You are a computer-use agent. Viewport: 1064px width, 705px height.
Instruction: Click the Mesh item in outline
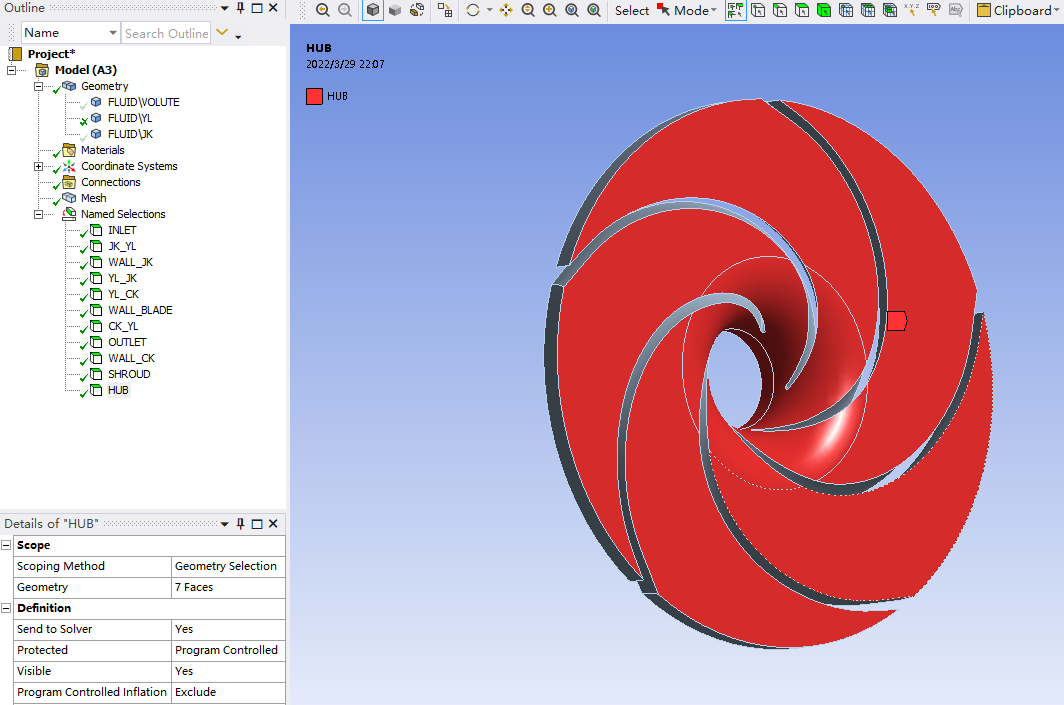[93, 198]
